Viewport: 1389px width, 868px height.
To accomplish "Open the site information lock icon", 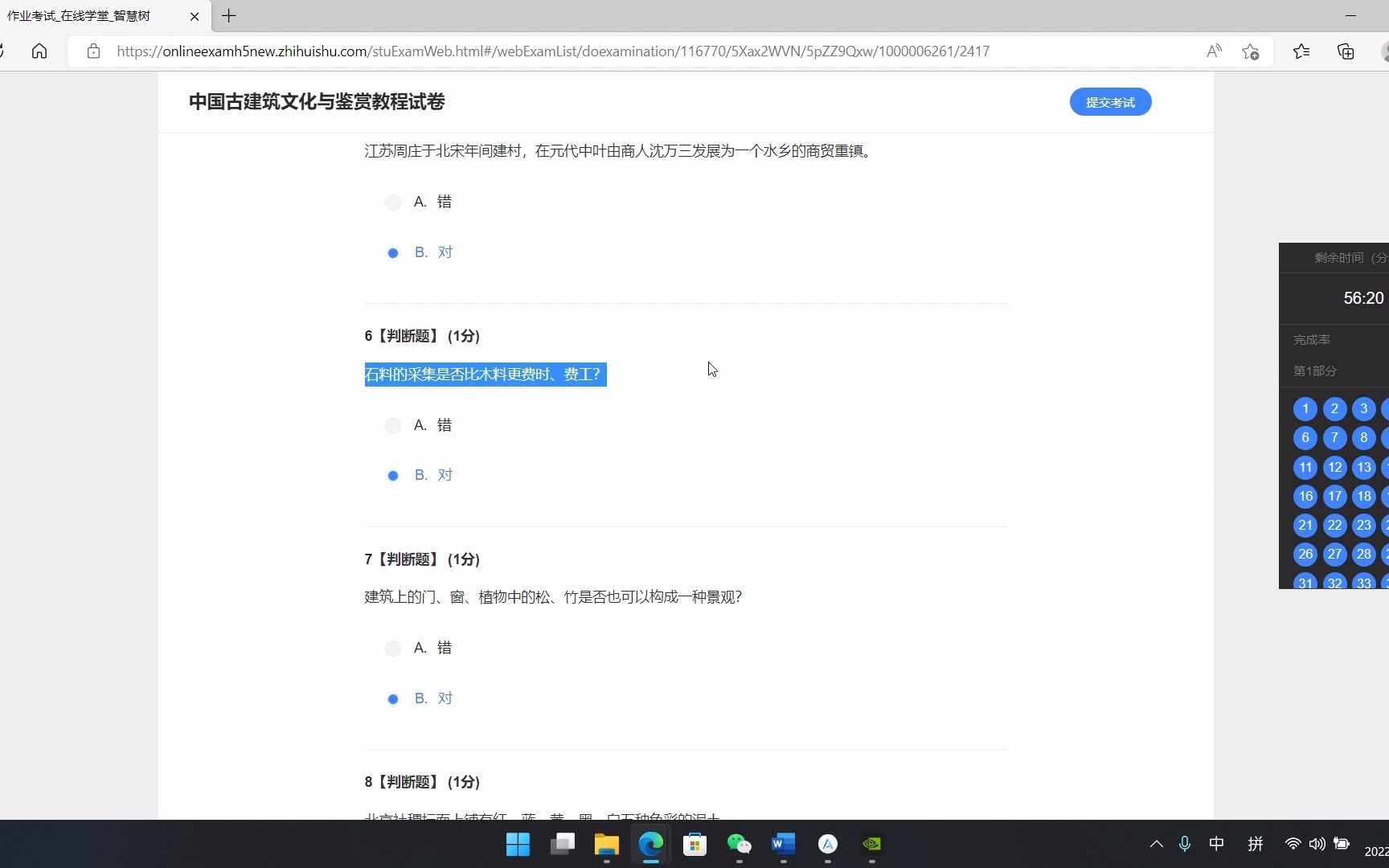I will 94,51.
